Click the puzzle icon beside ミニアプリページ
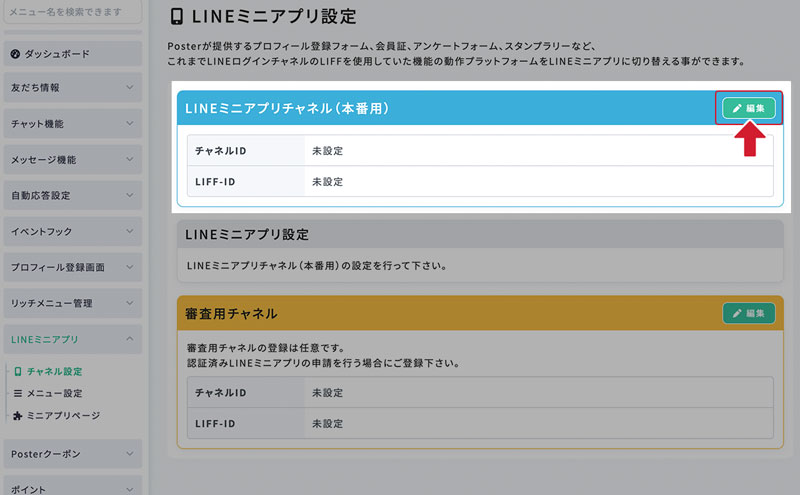The height and width of the screenshot is (495, 800). 18,415
